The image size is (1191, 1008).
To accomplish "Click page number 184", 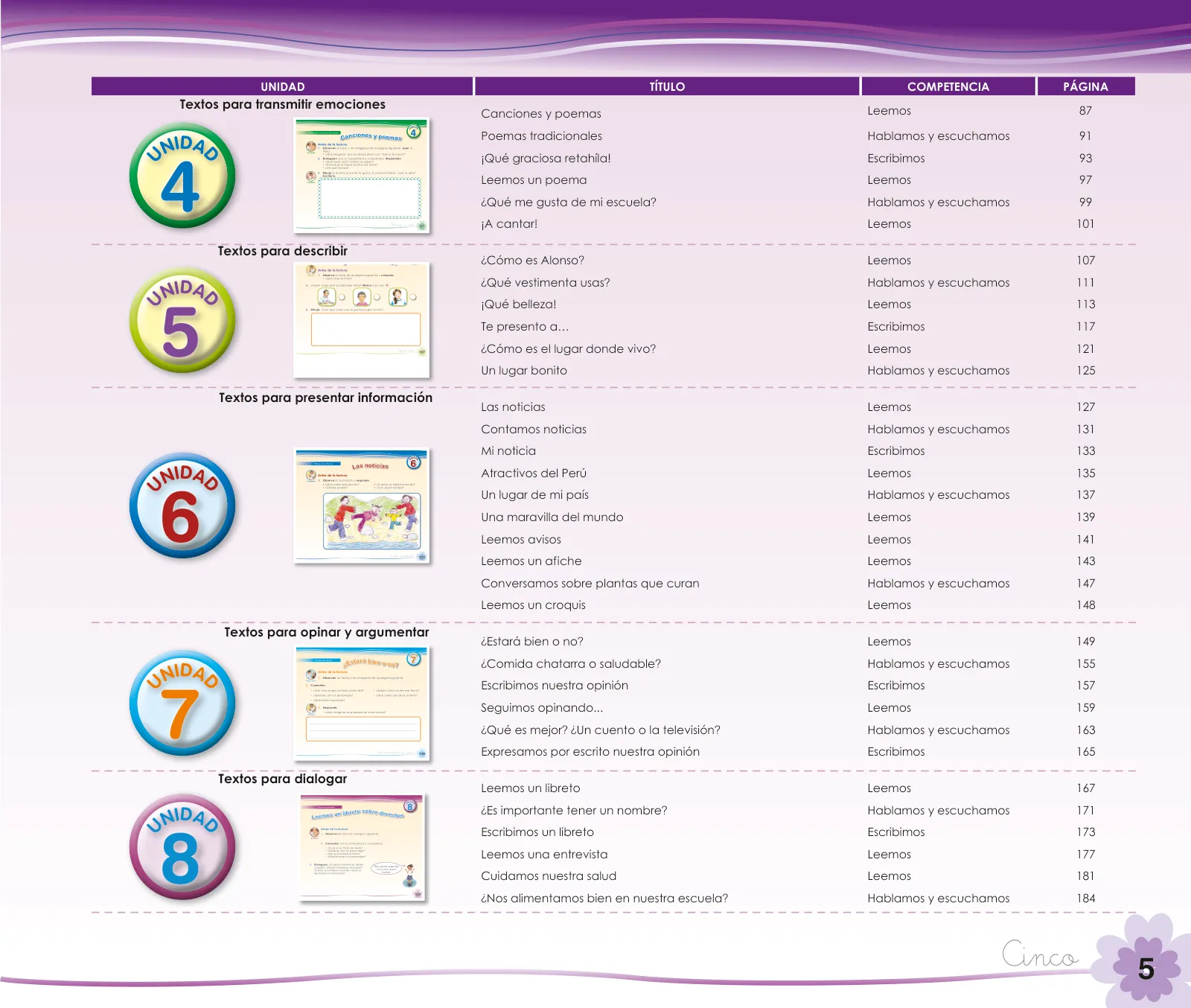I will pyautogui.click(x=1085, y=899).
